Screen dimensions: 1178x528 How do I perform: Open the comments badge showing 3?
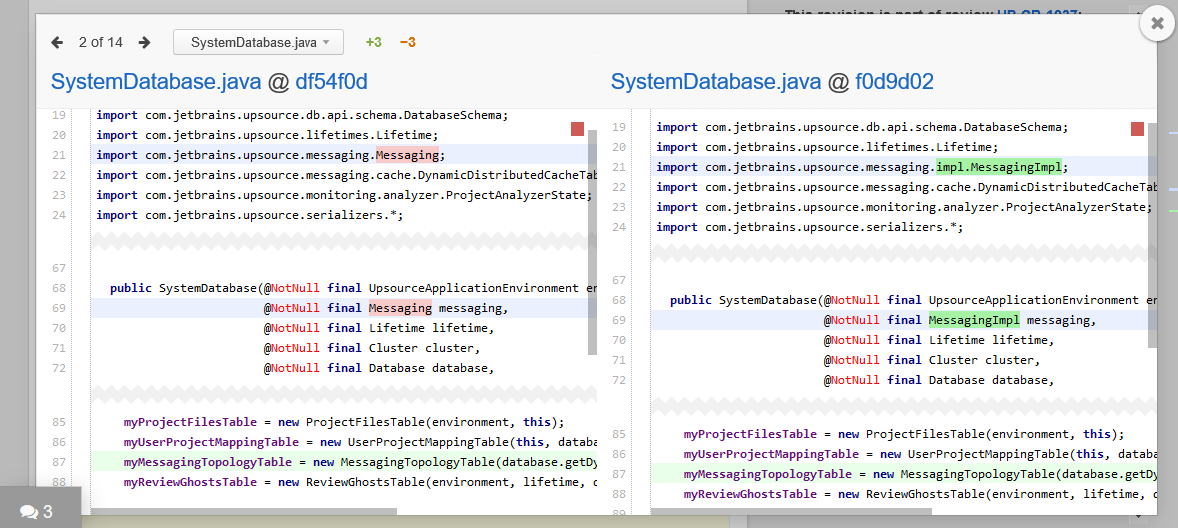(37, 512)
